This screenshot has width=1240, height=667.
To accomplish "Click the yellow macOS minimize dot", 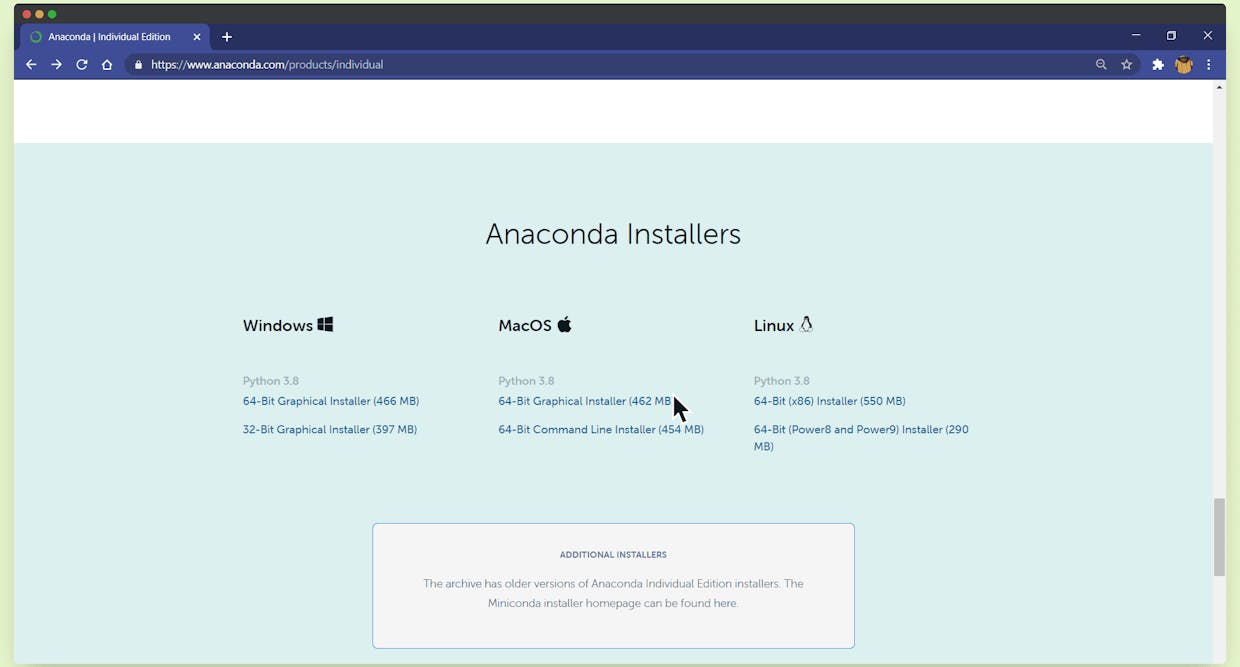I will point(39,14).
